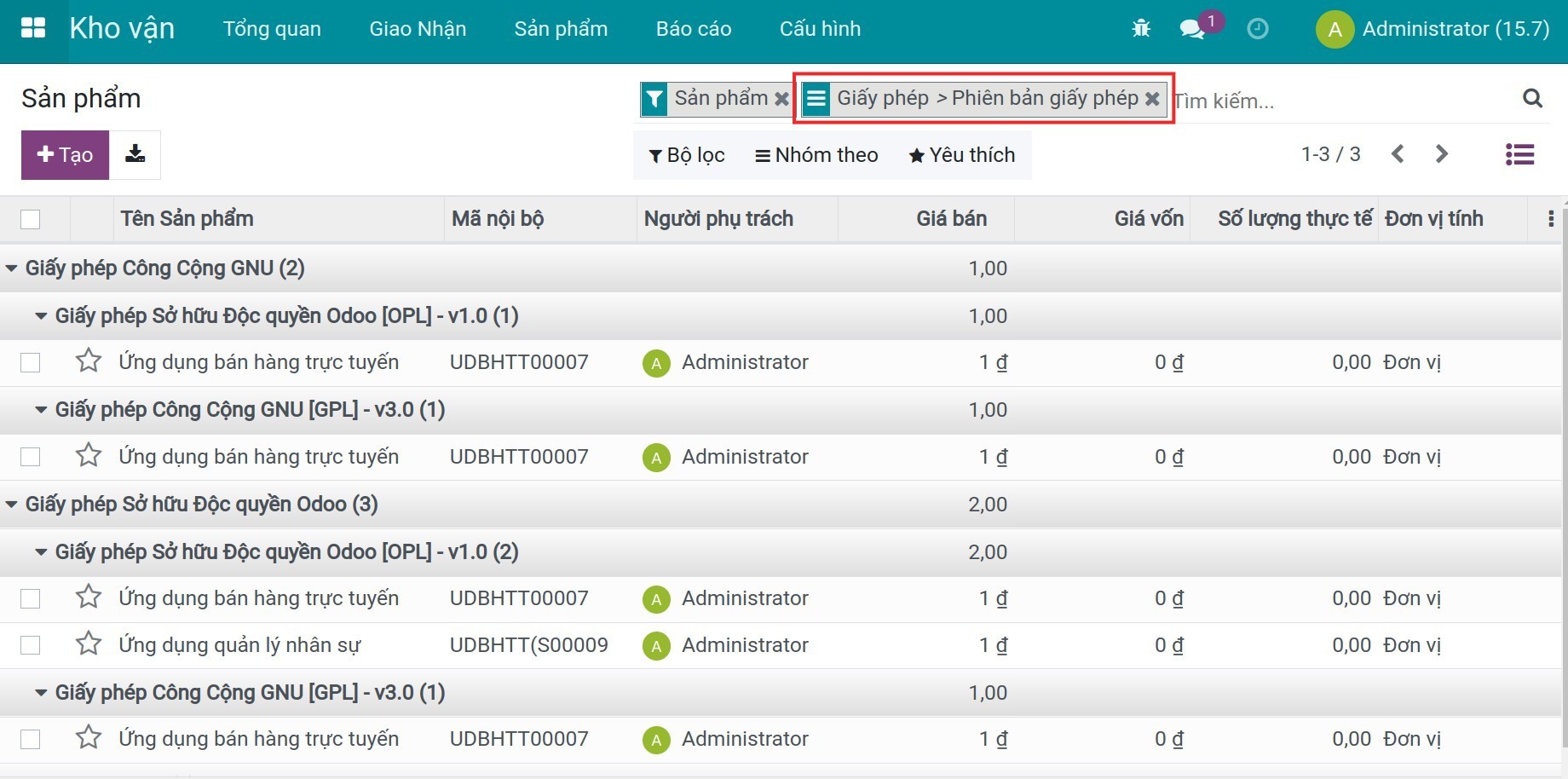
Task: Open the activities clock icon
Action: [1257, 29]
